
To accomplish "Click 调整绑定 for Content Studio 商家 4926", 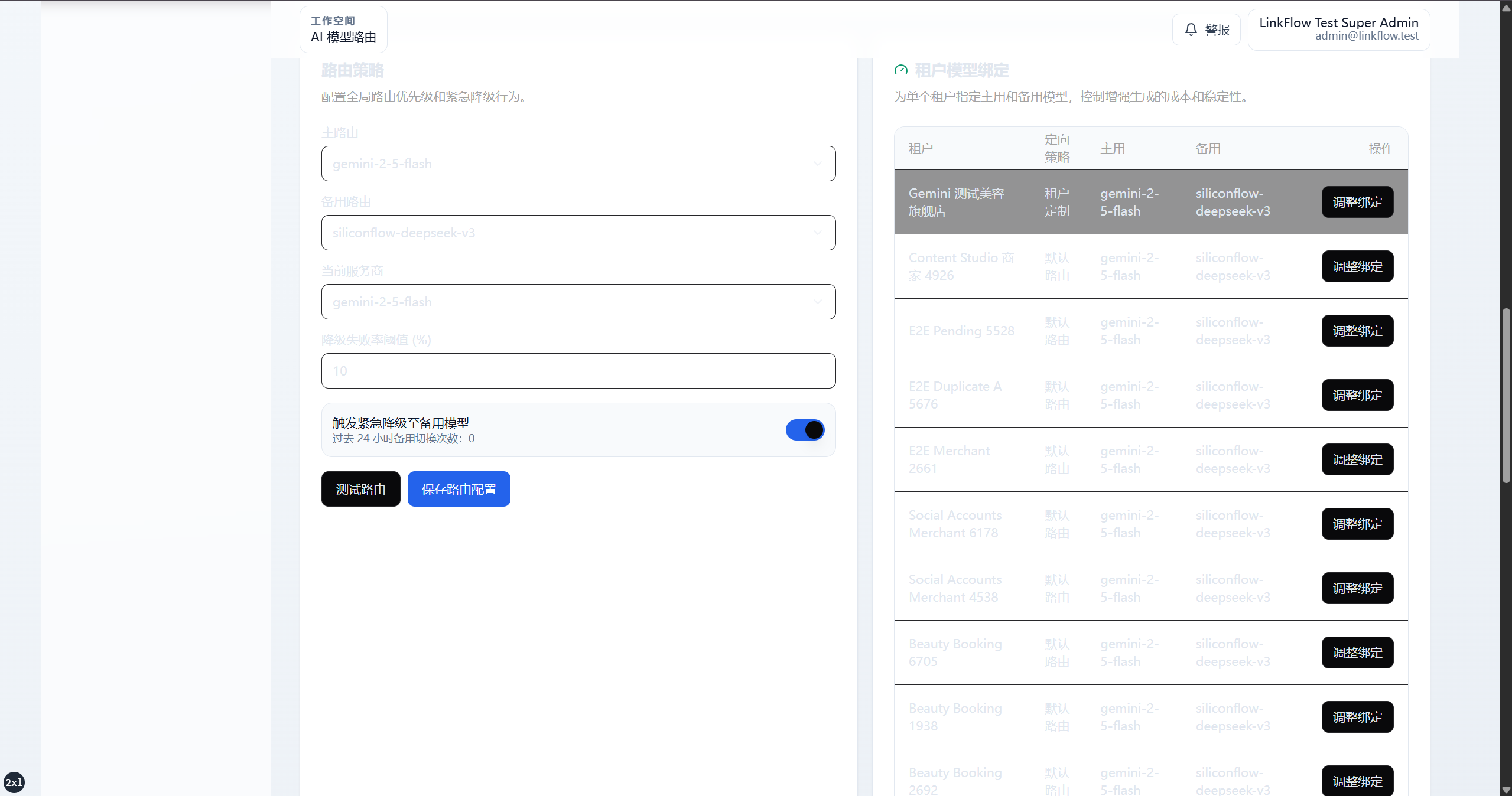I will click(x=1358, y=266).
